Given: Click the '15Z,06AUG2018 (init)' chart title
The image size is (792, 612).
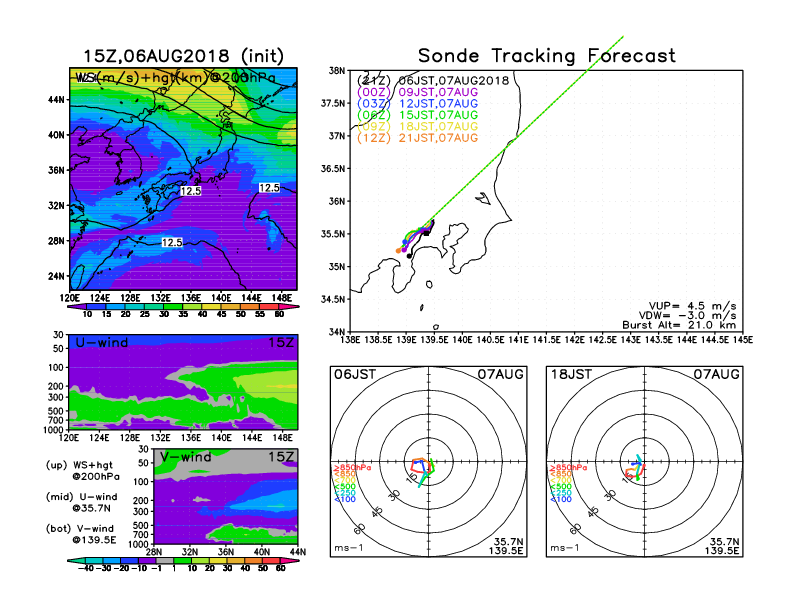Looking at the screenshot, I should [x=183, y=56].
